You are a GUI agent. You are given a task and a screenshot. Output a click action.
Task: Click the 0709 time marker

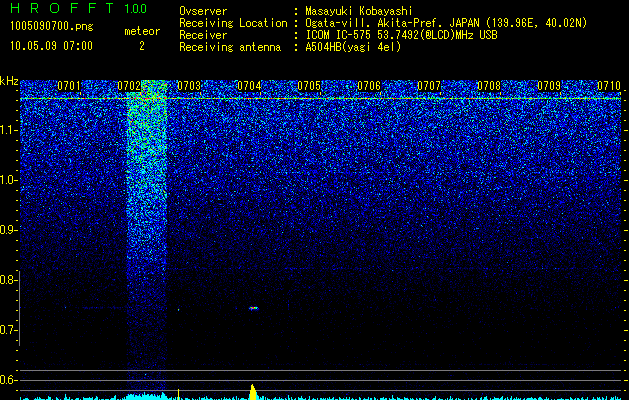549,86
